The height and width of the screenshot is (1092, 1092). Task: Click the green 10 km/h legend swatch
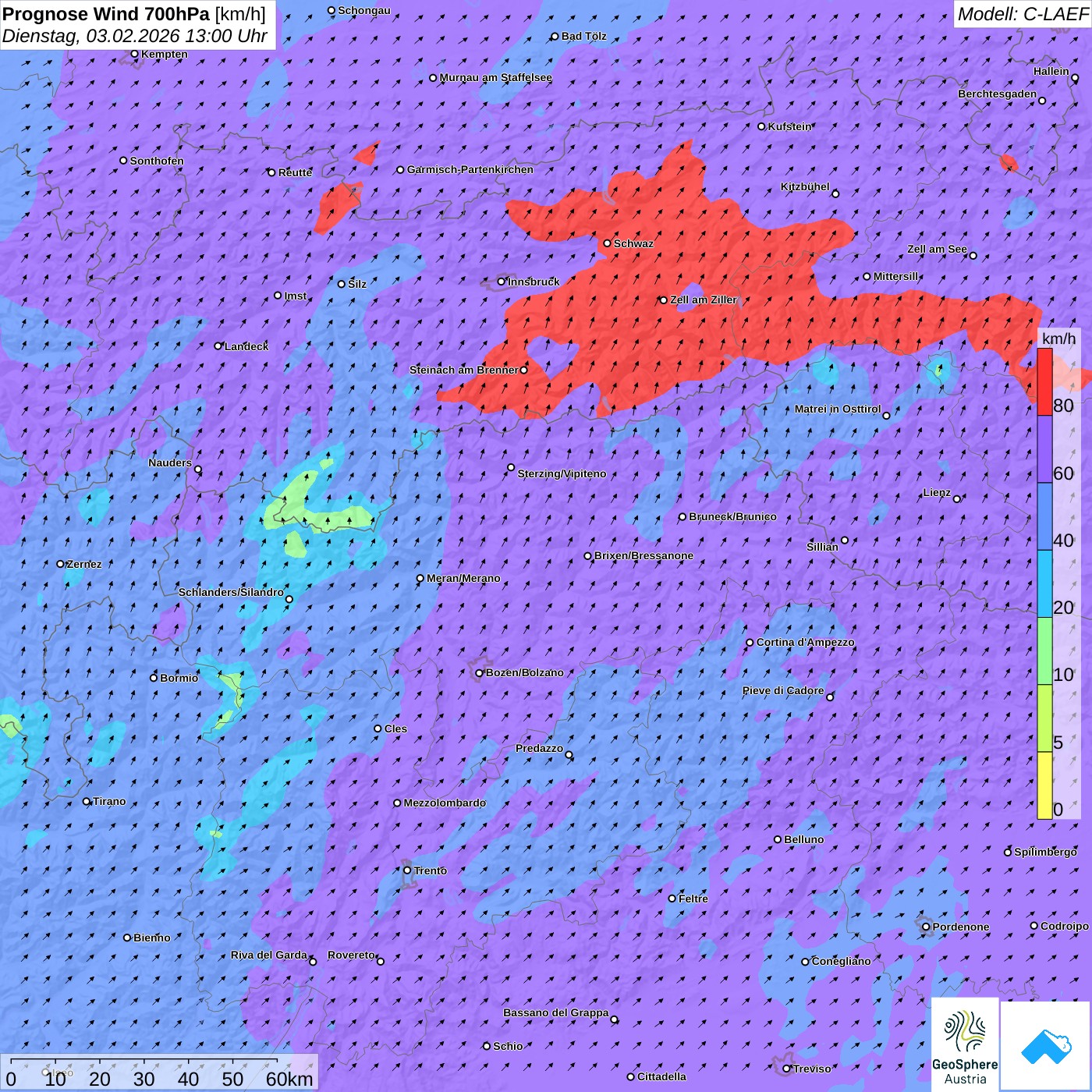1044,651
